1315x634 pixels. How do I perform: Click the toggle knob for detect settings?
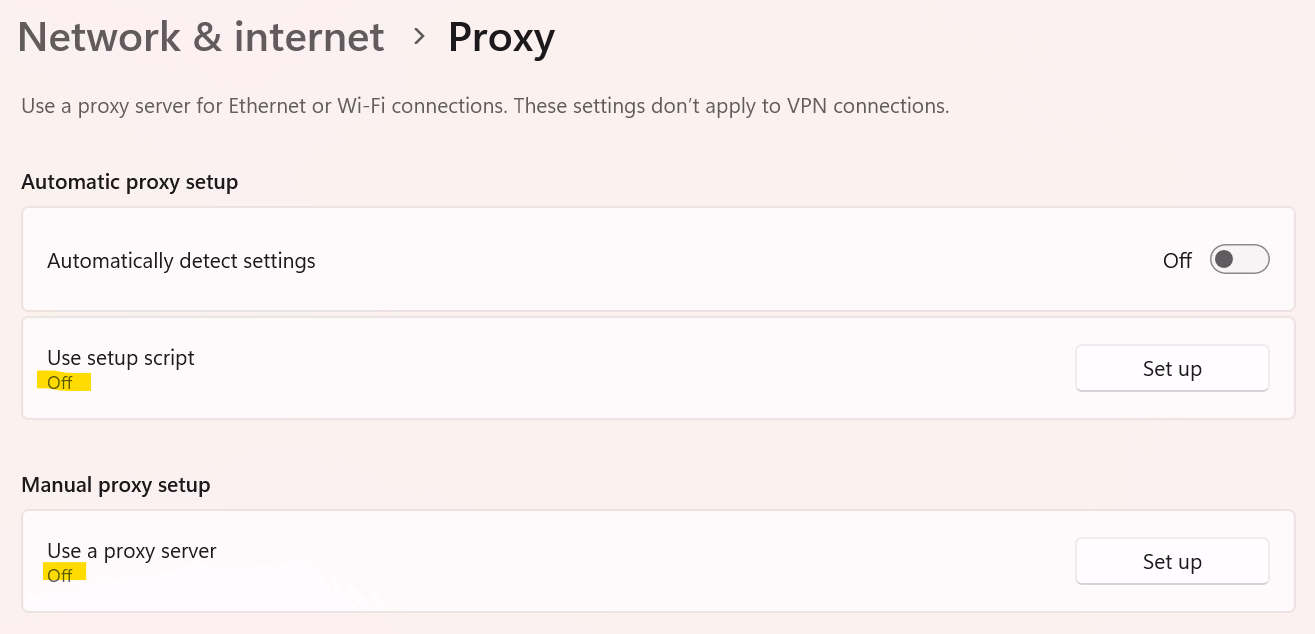click(1224, 260)
